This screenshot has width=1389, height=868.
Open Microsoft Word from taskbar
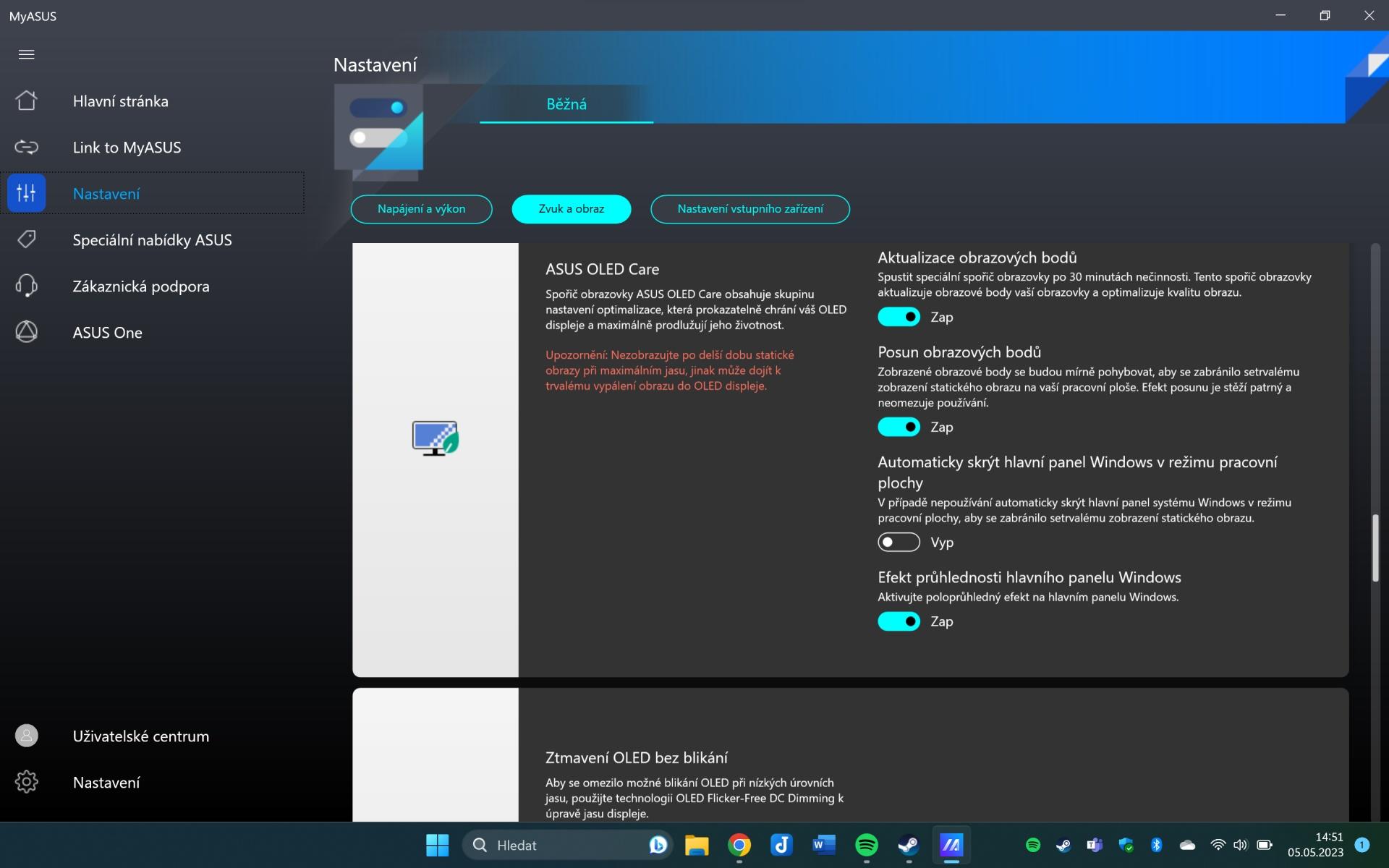pyautogui.click(x=823, y=845)
